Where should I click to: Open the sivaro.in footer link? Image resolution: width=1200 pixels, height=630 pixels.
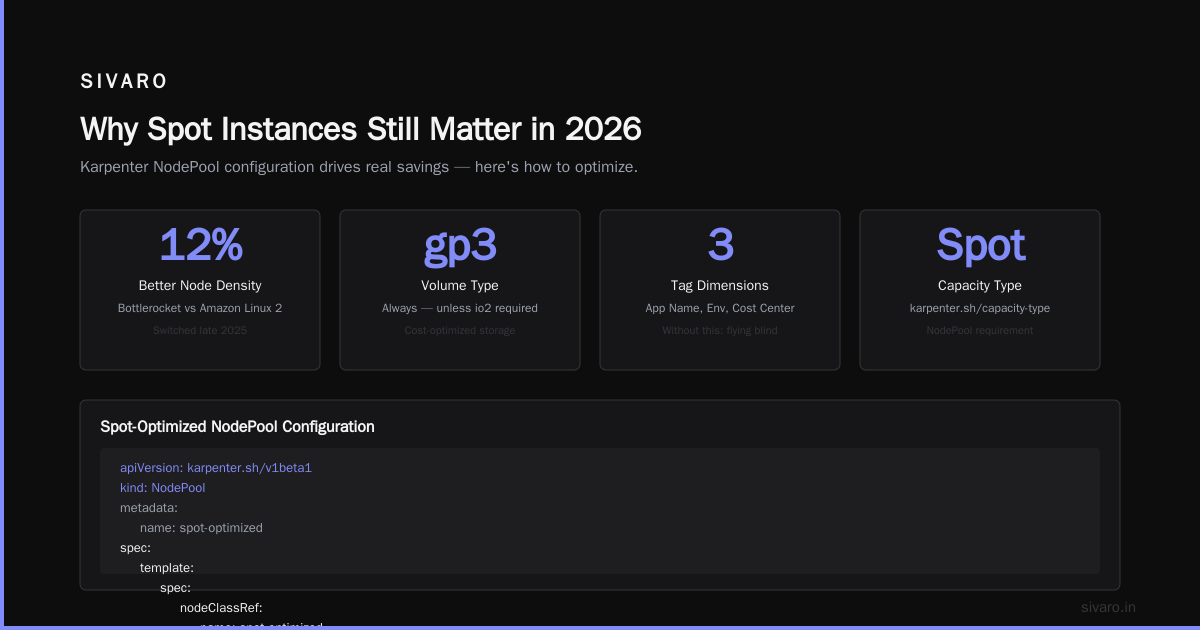click(x=1109, y=607)
